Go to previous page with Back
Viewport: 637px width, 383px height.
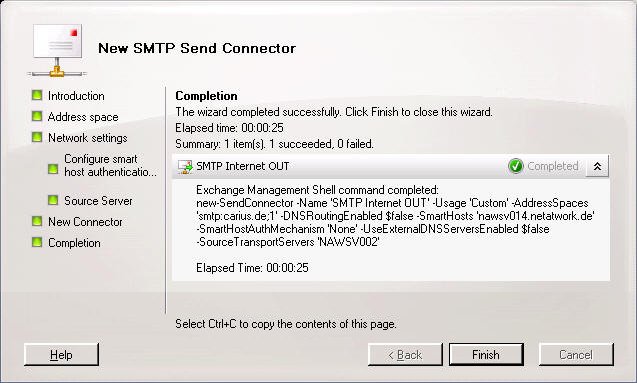(x=405, y=355)
